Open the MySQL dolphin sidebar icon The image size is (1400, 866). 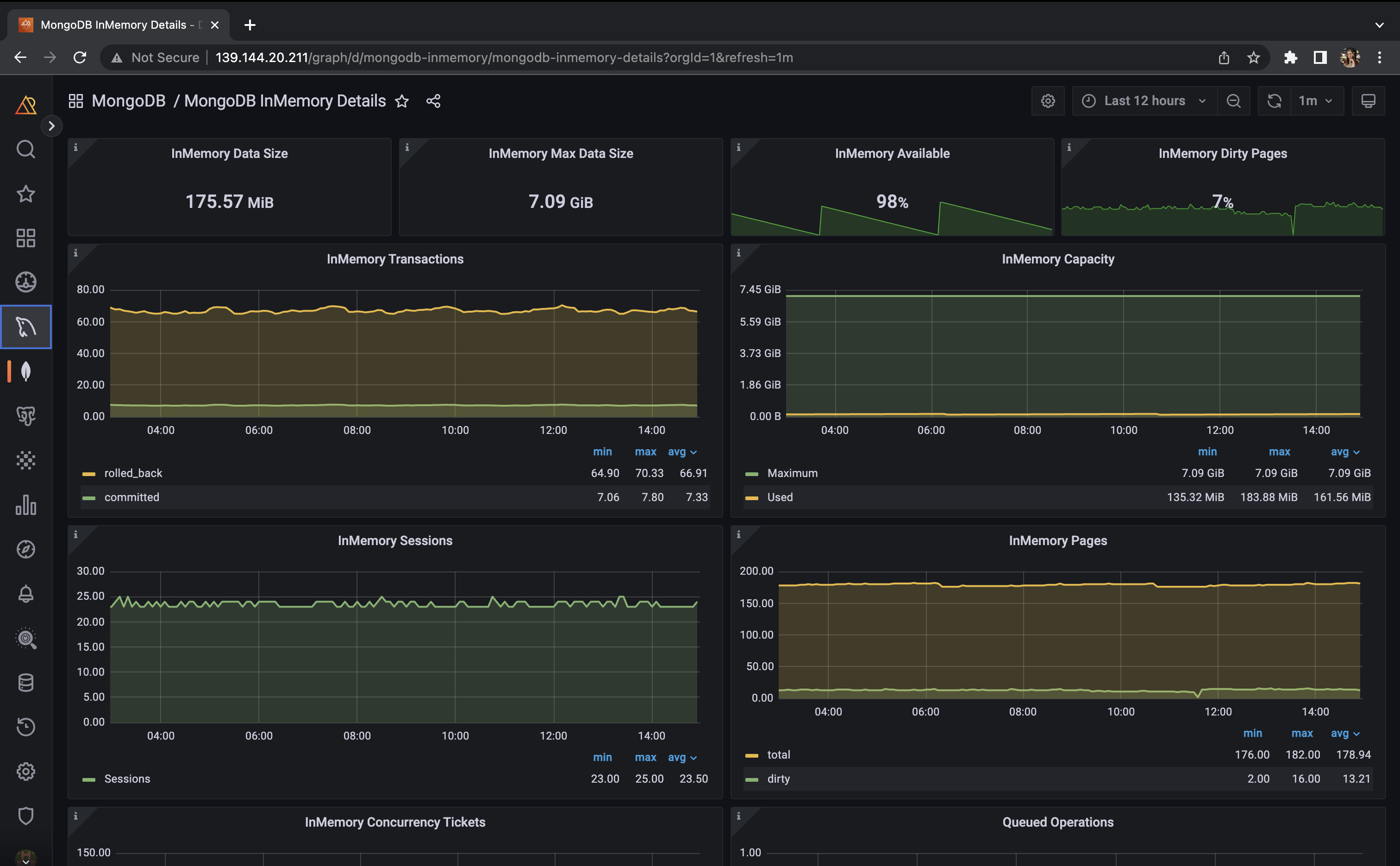click(26, 327)
